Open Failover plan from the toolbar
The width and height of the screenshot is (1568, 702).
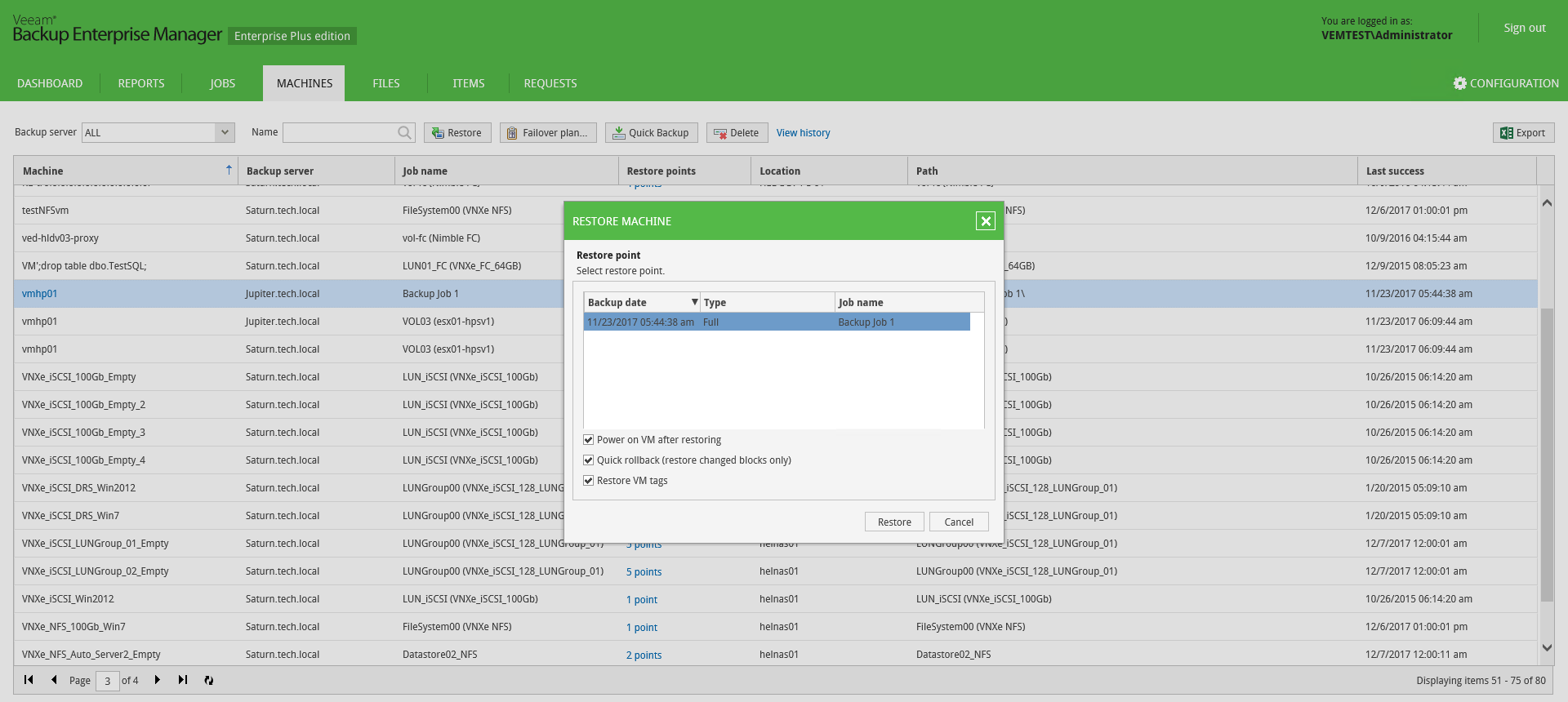pyautogui.click(x=548, y=132)
